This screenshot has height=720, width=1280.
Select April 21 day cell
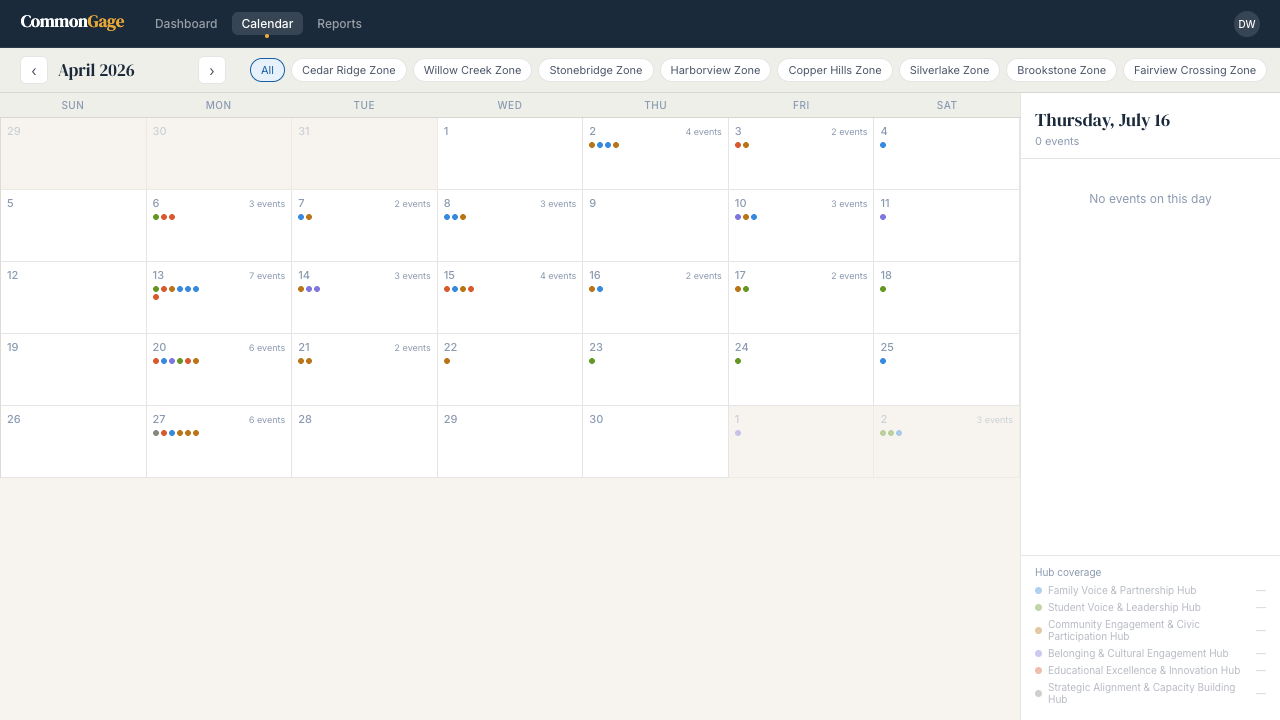coord(364,369)
